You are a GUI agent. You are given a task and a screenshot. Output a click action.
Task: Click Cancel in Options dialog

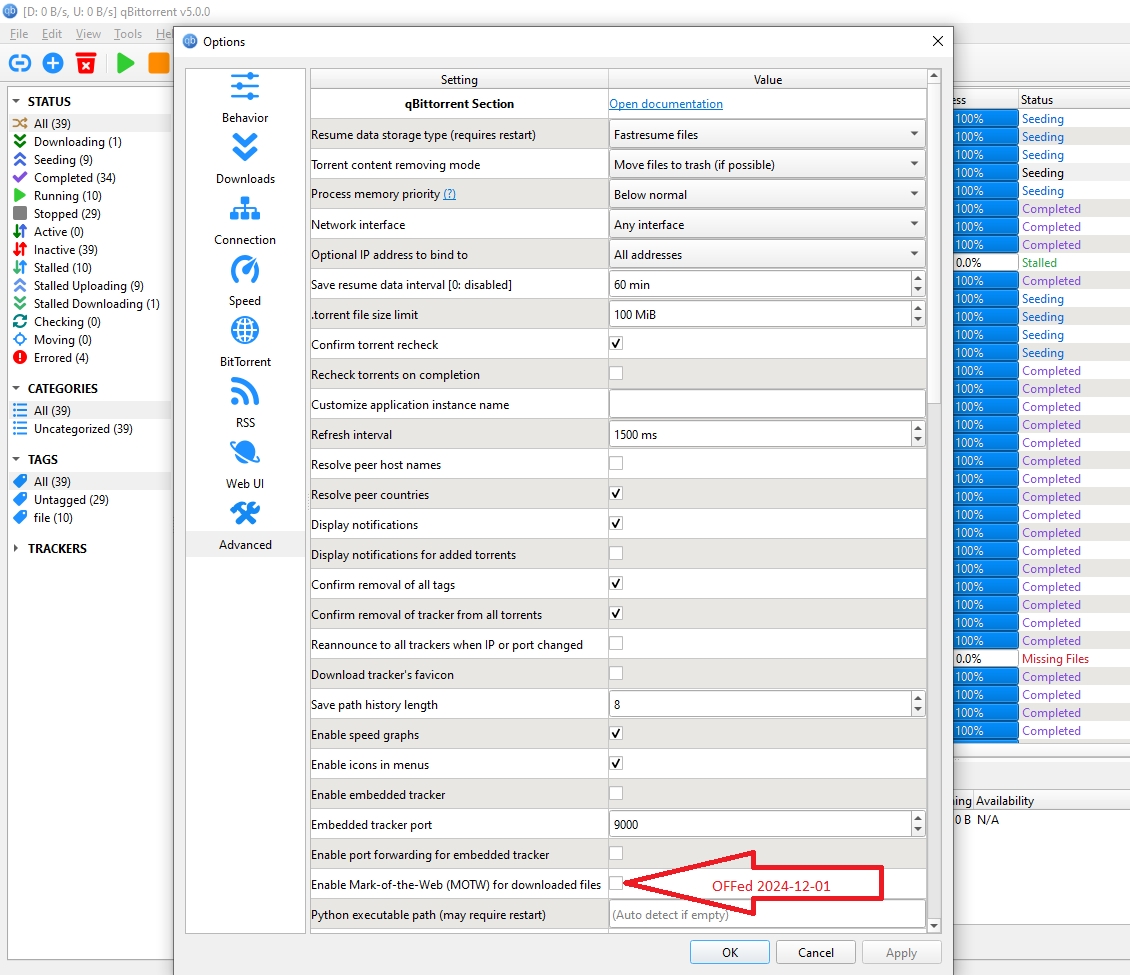[816, 953]
